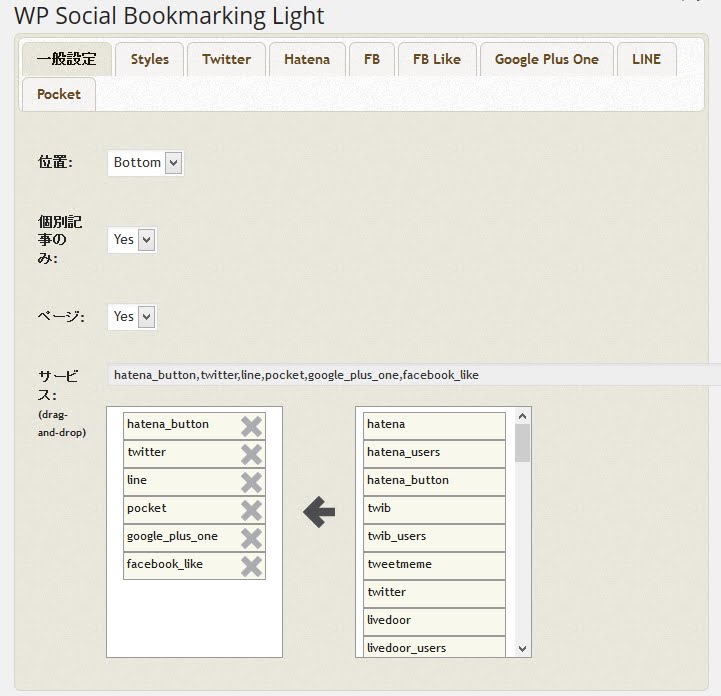This screenshot has width=721, height=696.
Task: Open the Google Plus One tab
Action: 546,59
